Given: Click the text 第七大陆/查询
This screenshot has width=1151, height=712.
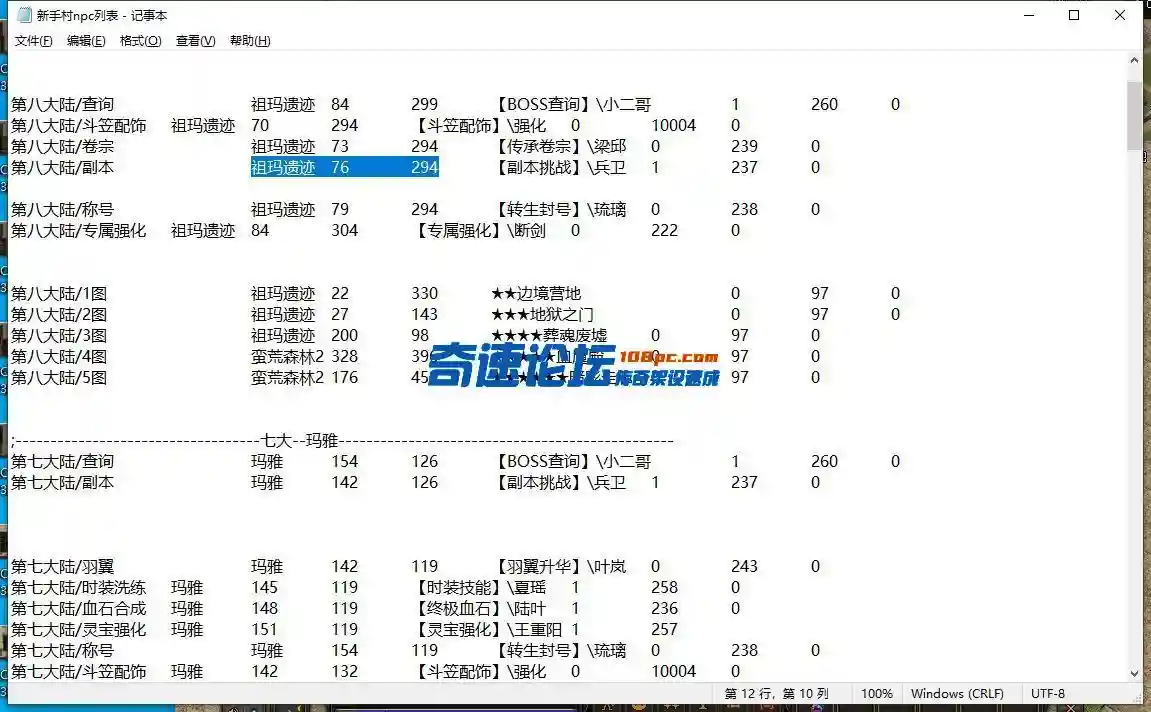Looking at the screenshot, I should tap(62, 462).
